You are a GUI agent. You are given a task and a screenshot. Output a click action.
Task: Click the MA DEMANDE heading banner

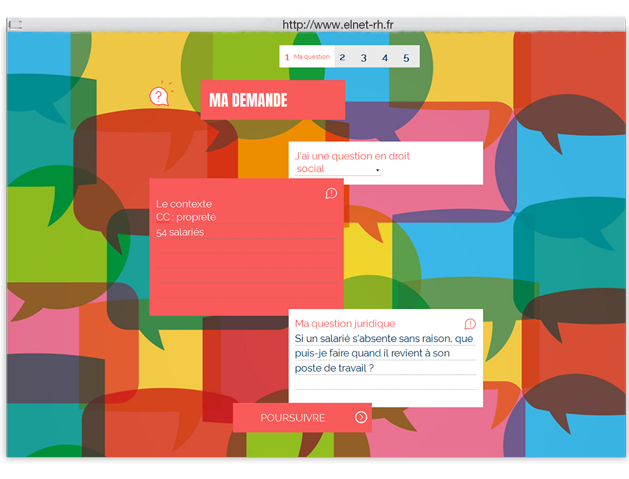(x=273, y=100)
